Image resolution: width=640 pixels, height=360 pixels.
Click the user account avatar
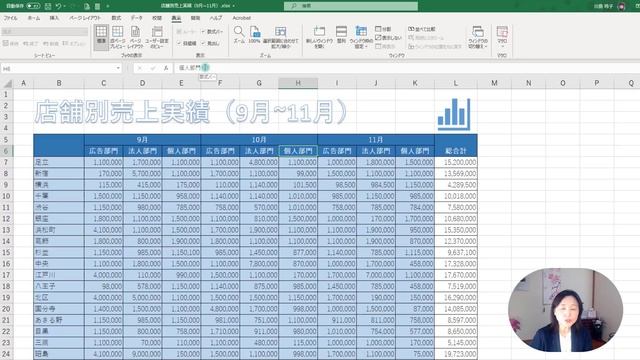(x=621, y=6)
